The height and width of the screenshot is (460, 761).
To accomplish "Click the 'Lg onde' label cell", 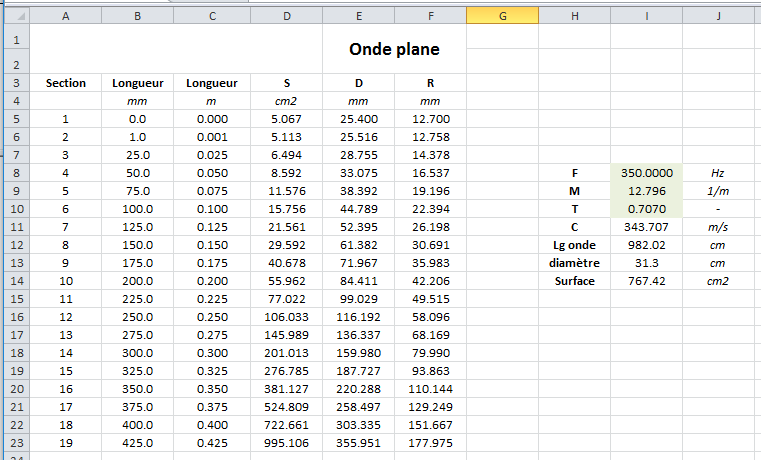I will click(x=575, y=245).
